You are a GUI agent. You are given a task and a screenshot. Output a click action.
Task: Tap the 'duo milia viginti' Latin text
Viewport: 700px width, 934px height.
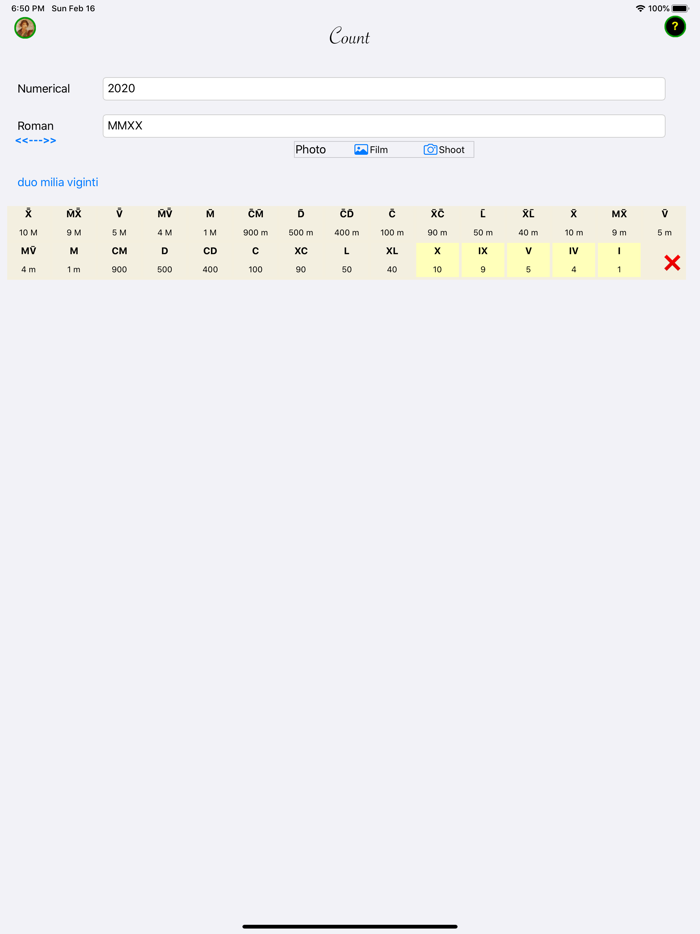click(58, 182)
